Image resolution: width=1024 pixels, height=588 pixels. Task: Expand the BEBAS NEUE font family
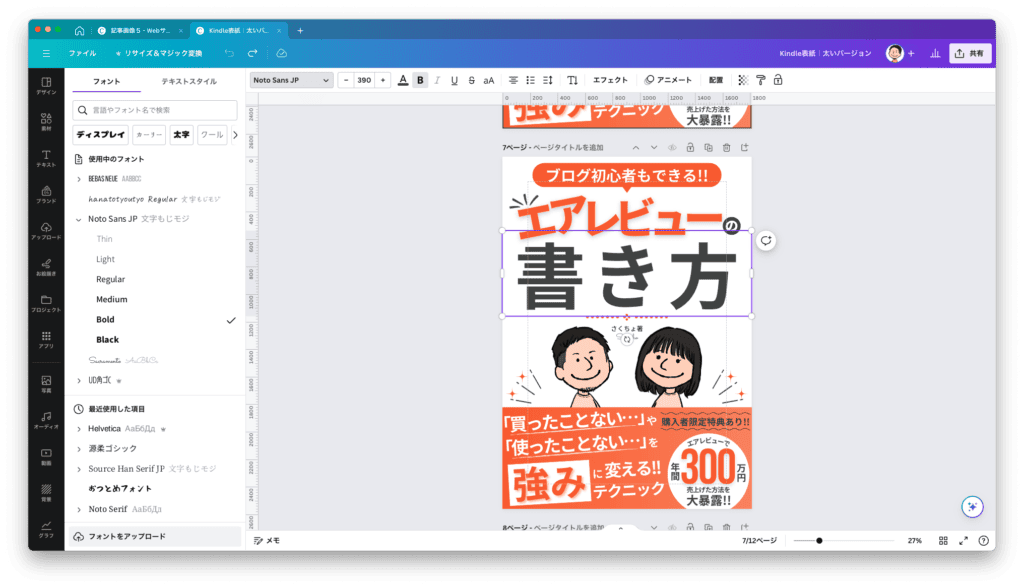tap(79, 179)
